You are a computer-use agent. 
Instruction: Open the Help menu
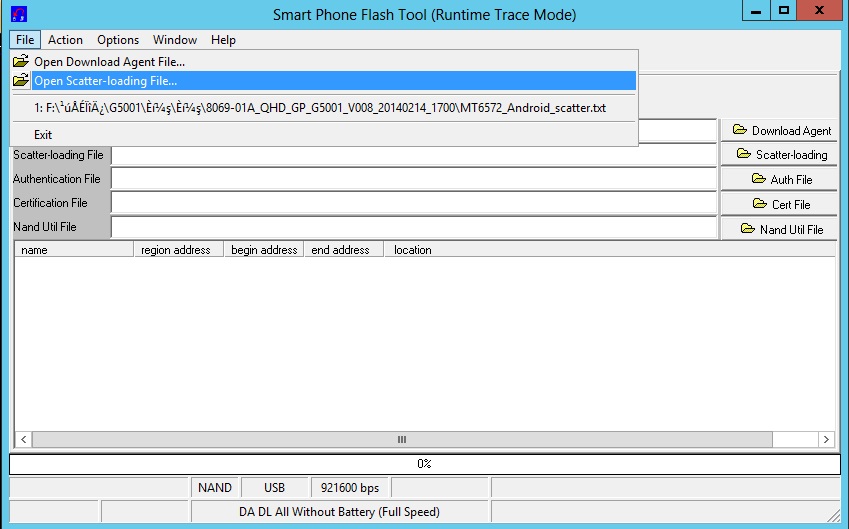[x=223, y=40]
